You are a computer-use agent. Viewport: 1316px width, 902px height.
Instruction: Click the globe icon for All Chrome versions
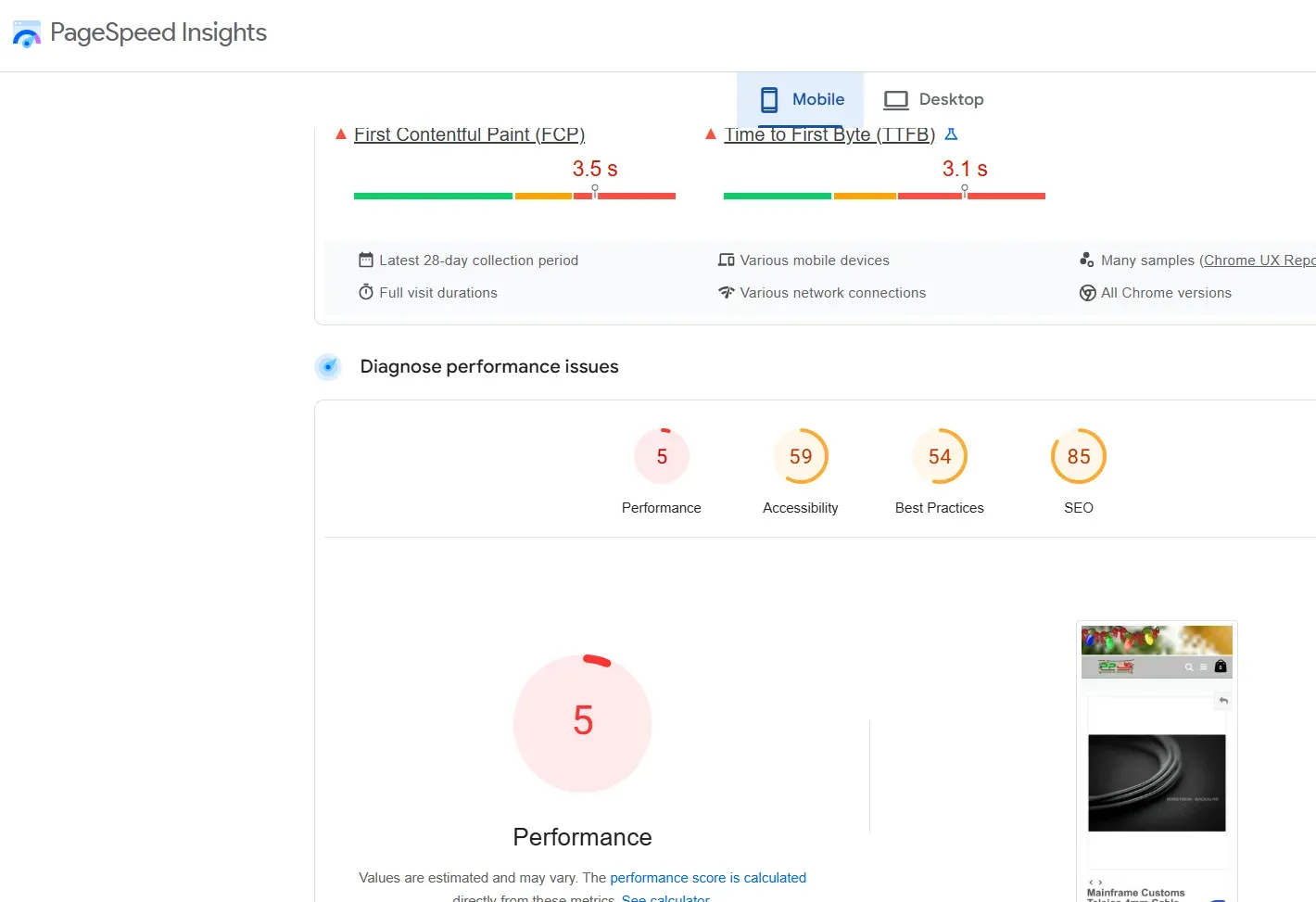1087,292
